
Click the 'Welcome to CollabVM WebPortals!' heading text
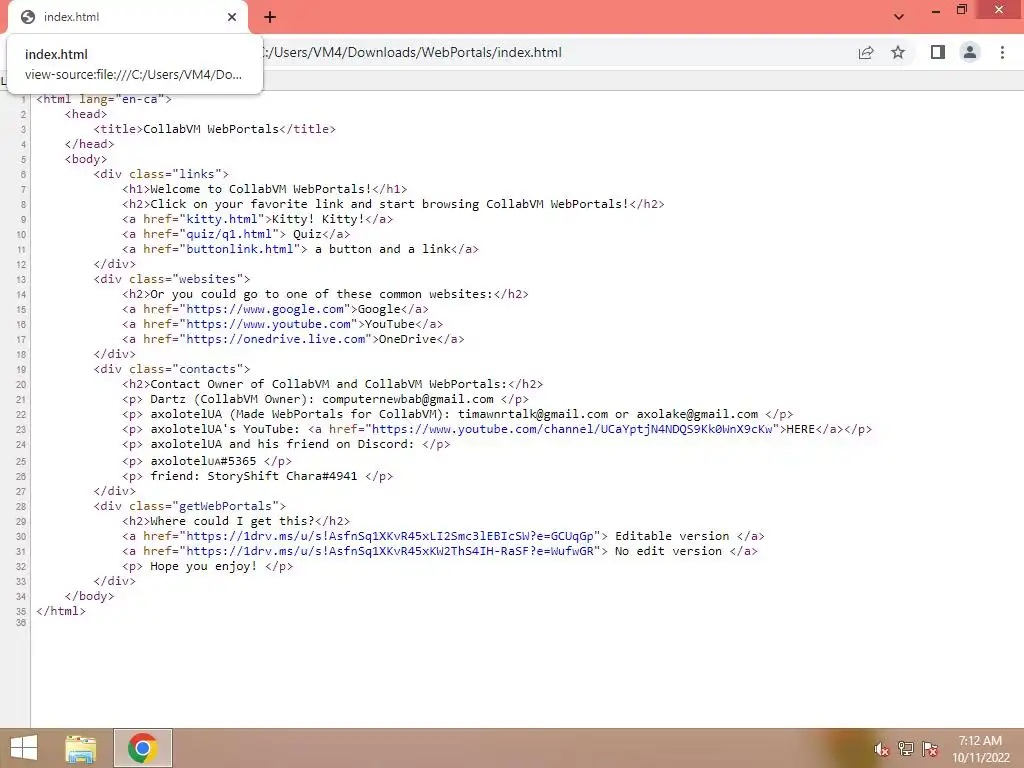[x=261, y=189]
